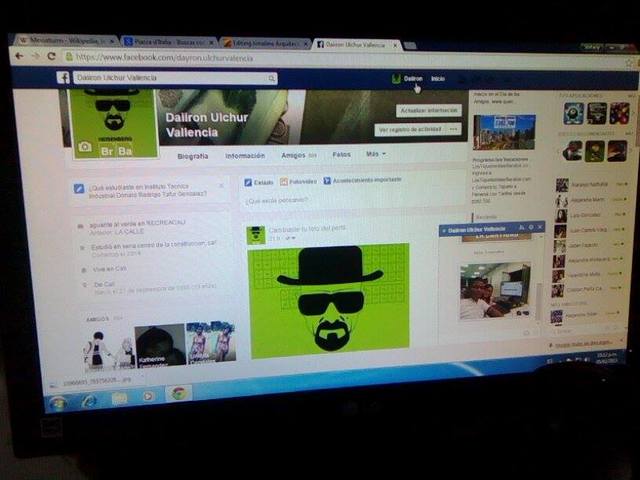
Task: Click the Dailron name link in the top bar
Action: [x=413, y=78]
